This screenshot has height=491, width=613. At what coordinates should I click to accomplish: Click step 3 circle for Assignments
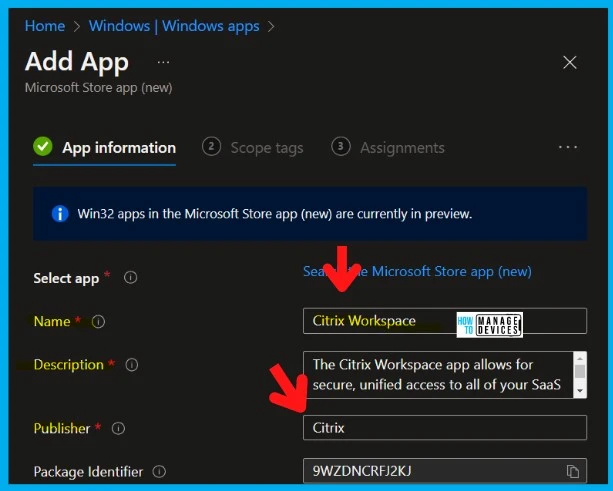(341, 147)
